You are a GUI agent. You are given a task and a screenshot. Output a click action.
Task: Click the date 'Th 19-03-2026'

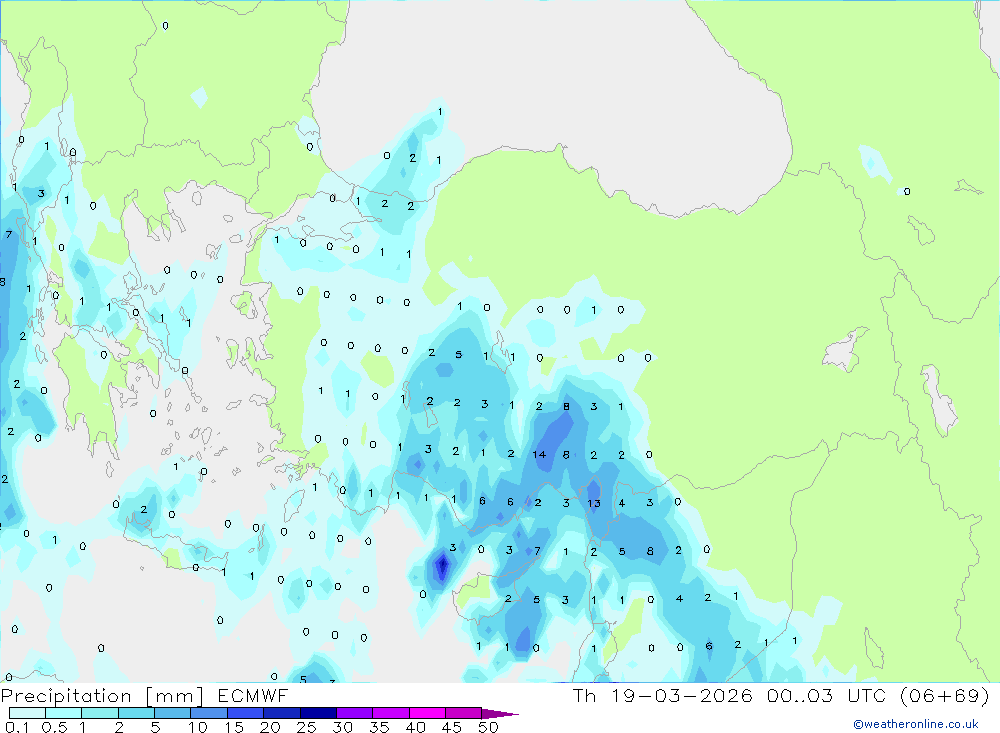662,696
